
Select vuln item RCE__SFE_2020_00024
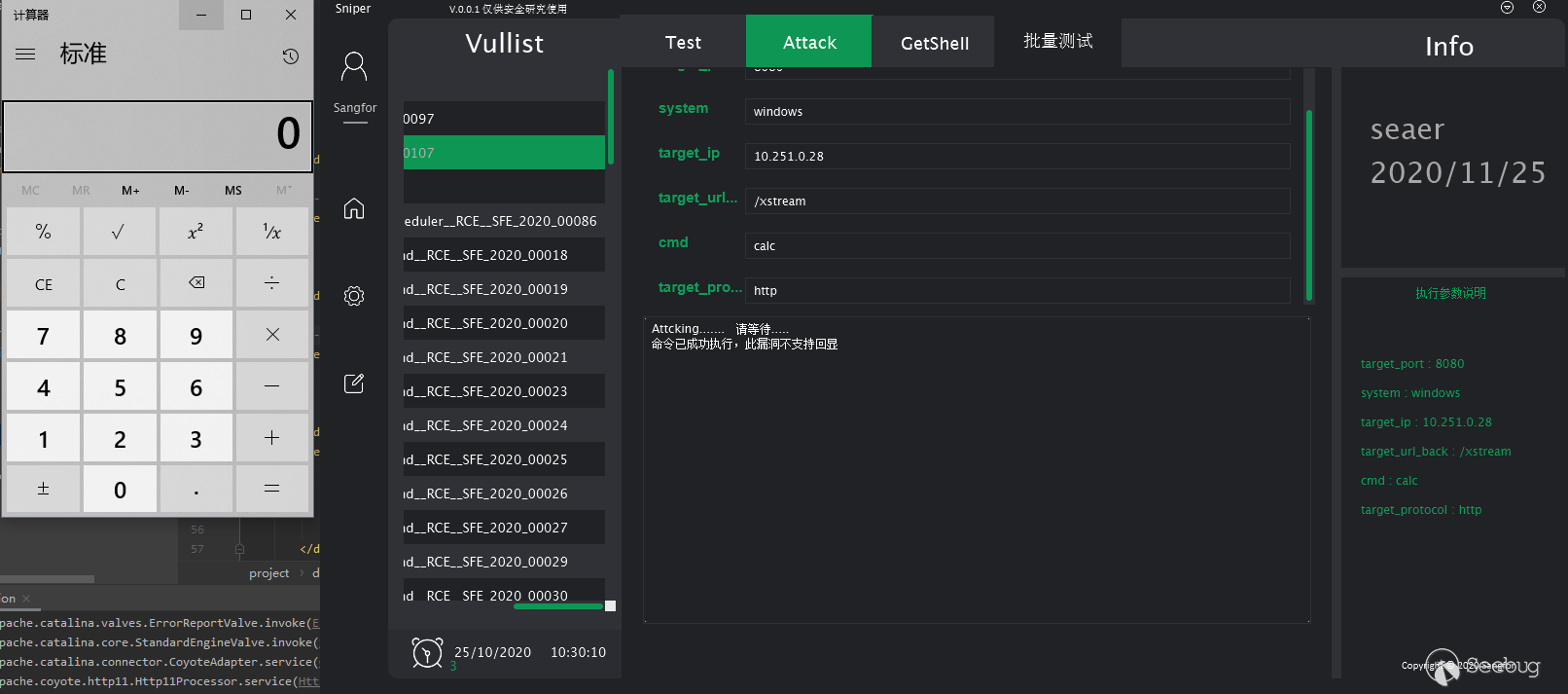click(x=504, y=424)
